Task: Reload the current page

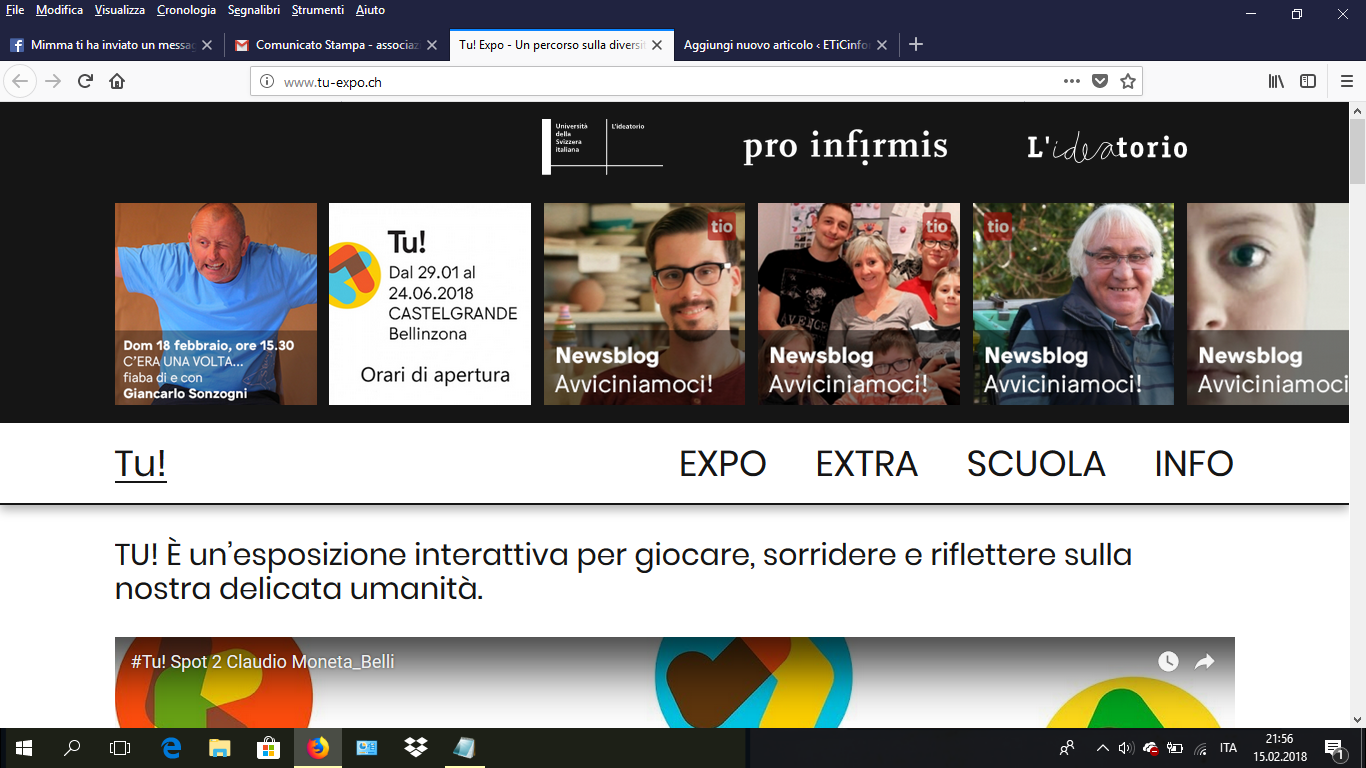Action: (85, 82)
